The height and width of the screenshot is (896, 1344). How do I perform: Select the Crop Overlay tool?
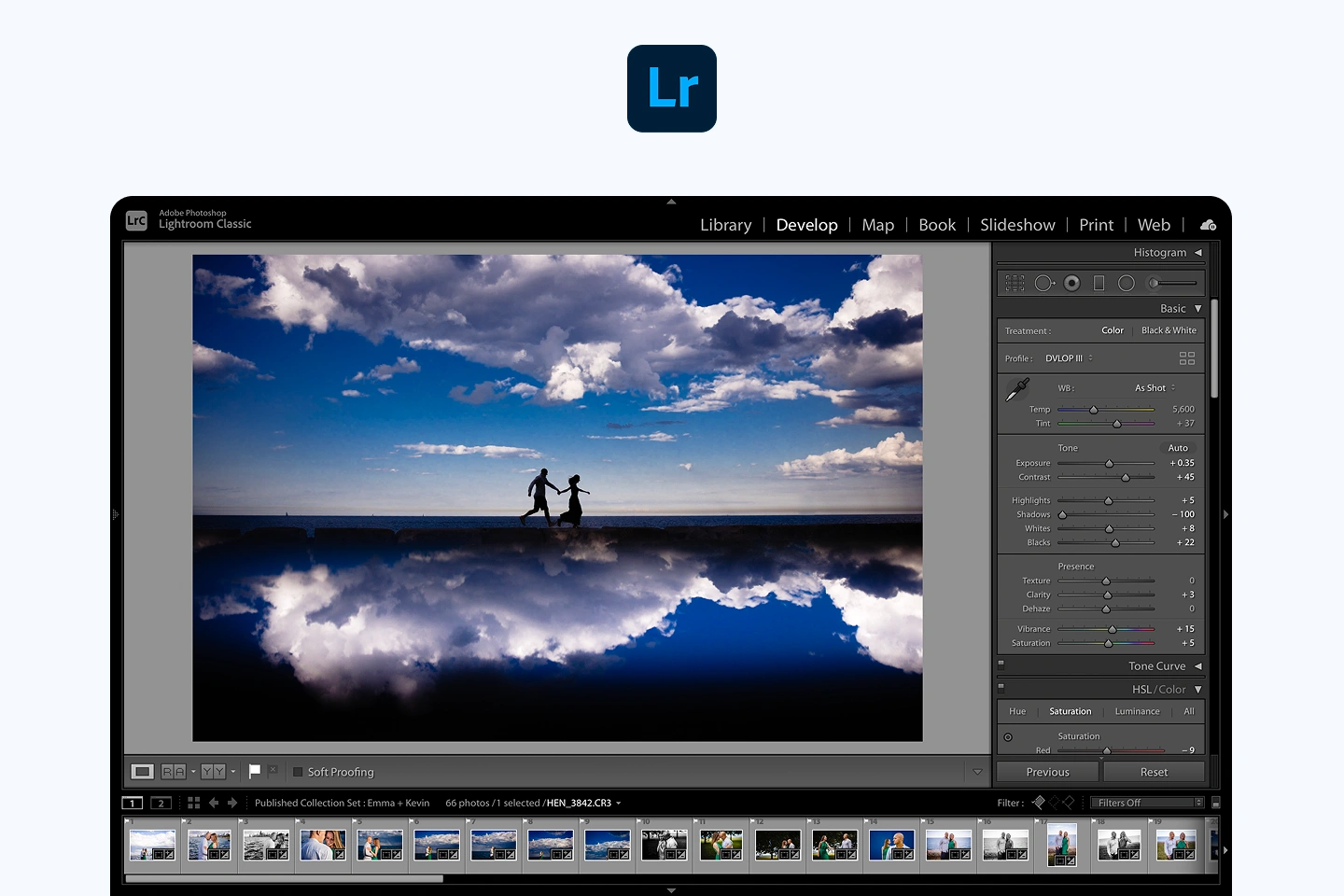(x=1015, y=282)
